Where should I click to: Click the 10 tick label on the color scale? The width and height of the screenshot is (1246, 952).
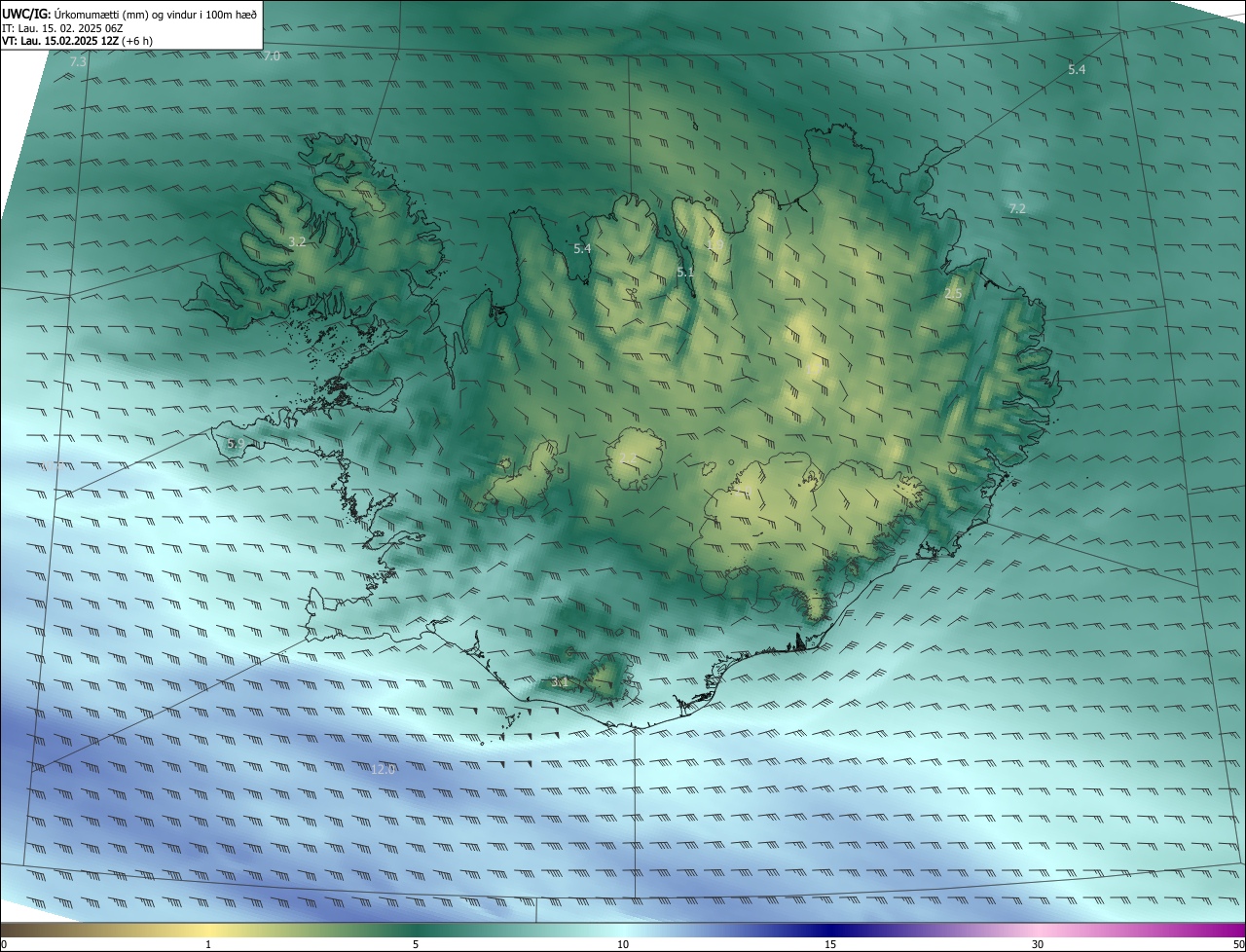pos(623,945)
